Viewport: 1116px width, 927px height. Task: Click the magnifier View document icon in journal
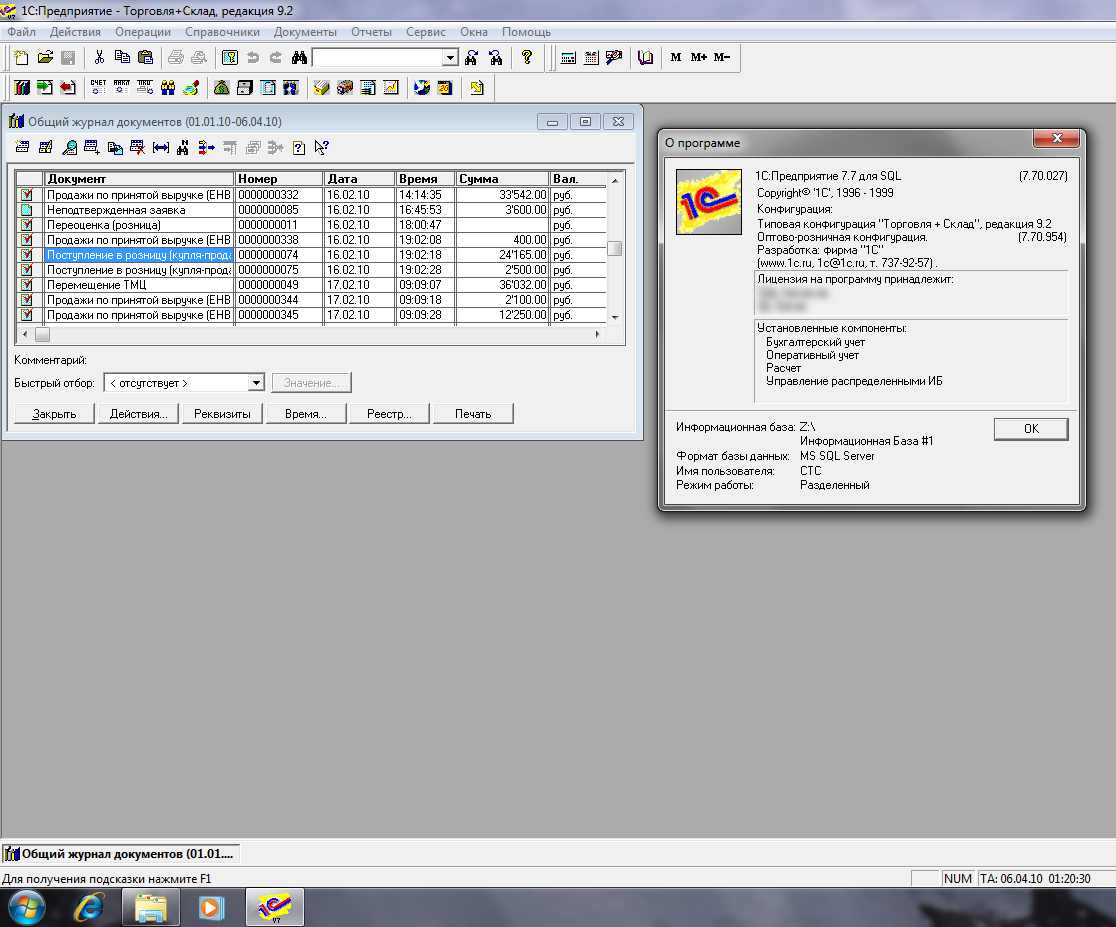[69, 147]
